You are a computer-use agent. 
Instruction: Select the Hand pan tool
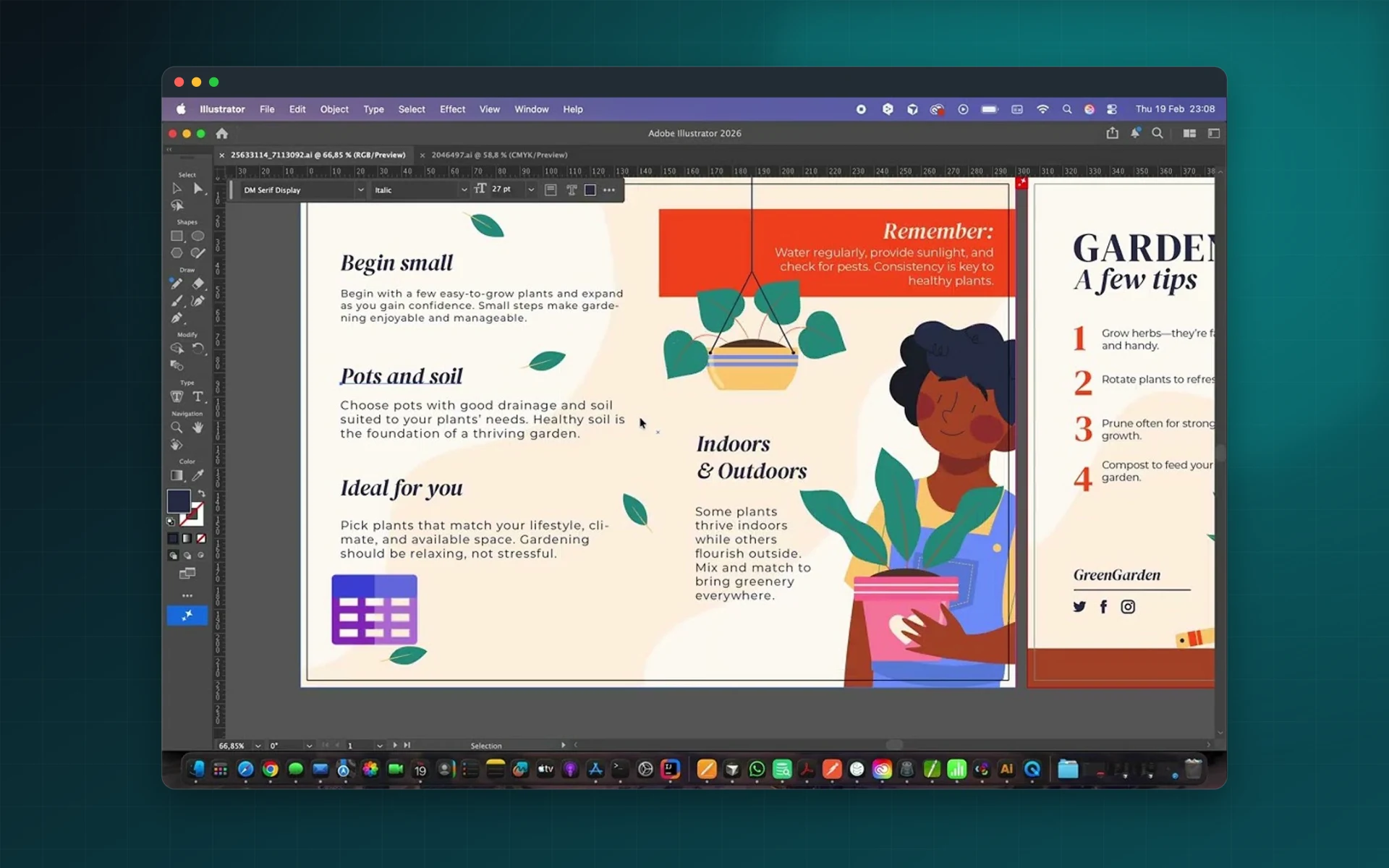coord(197,427)
